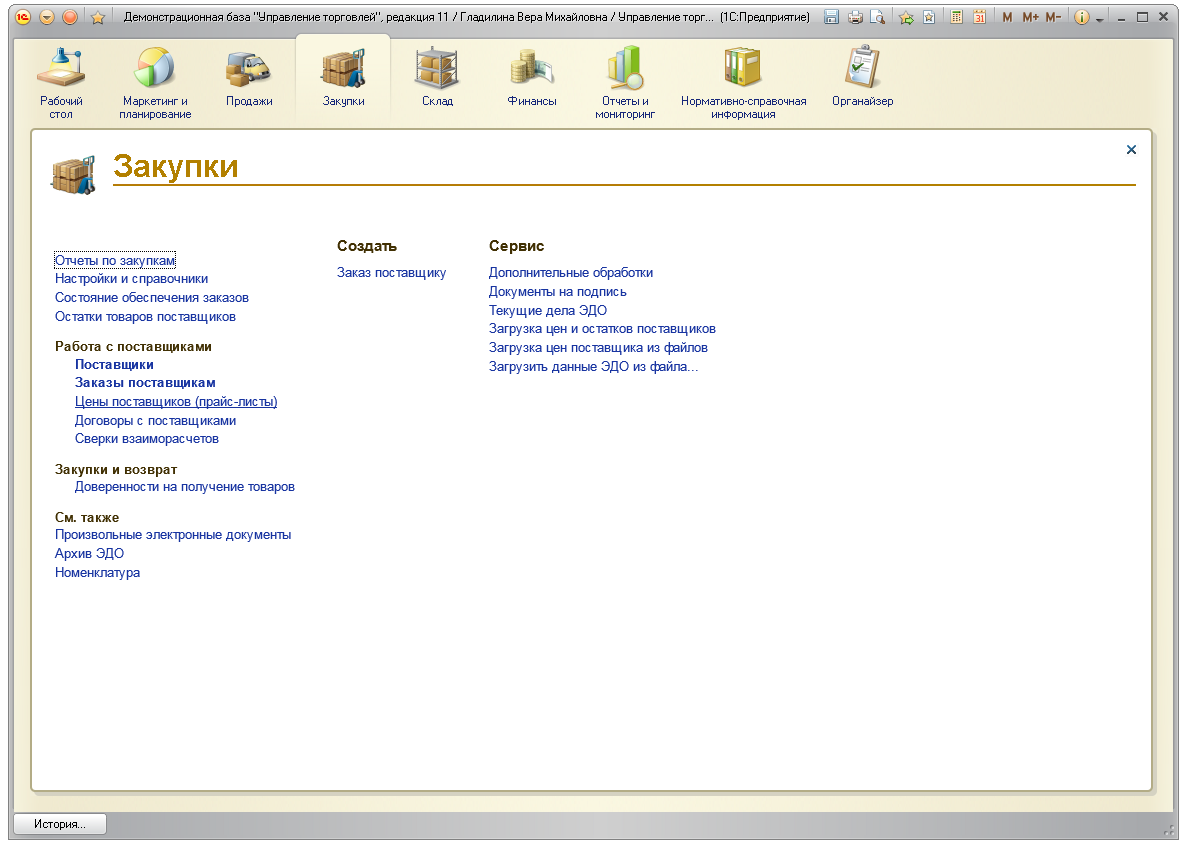1182x843 pixels.
Task: Click the orange round button in title bar
Action: tap(70, 17)
